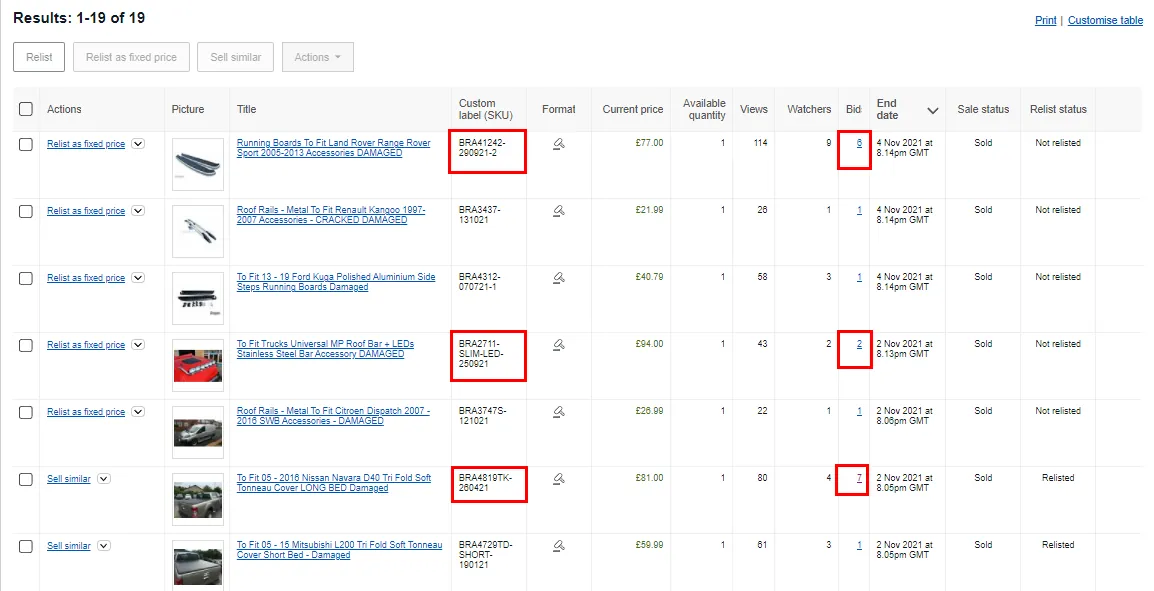Viewport: 1154px width, 591px height.
Task: Click auction format icon in Running Boards Land Rover row
Action: (559, 144)
